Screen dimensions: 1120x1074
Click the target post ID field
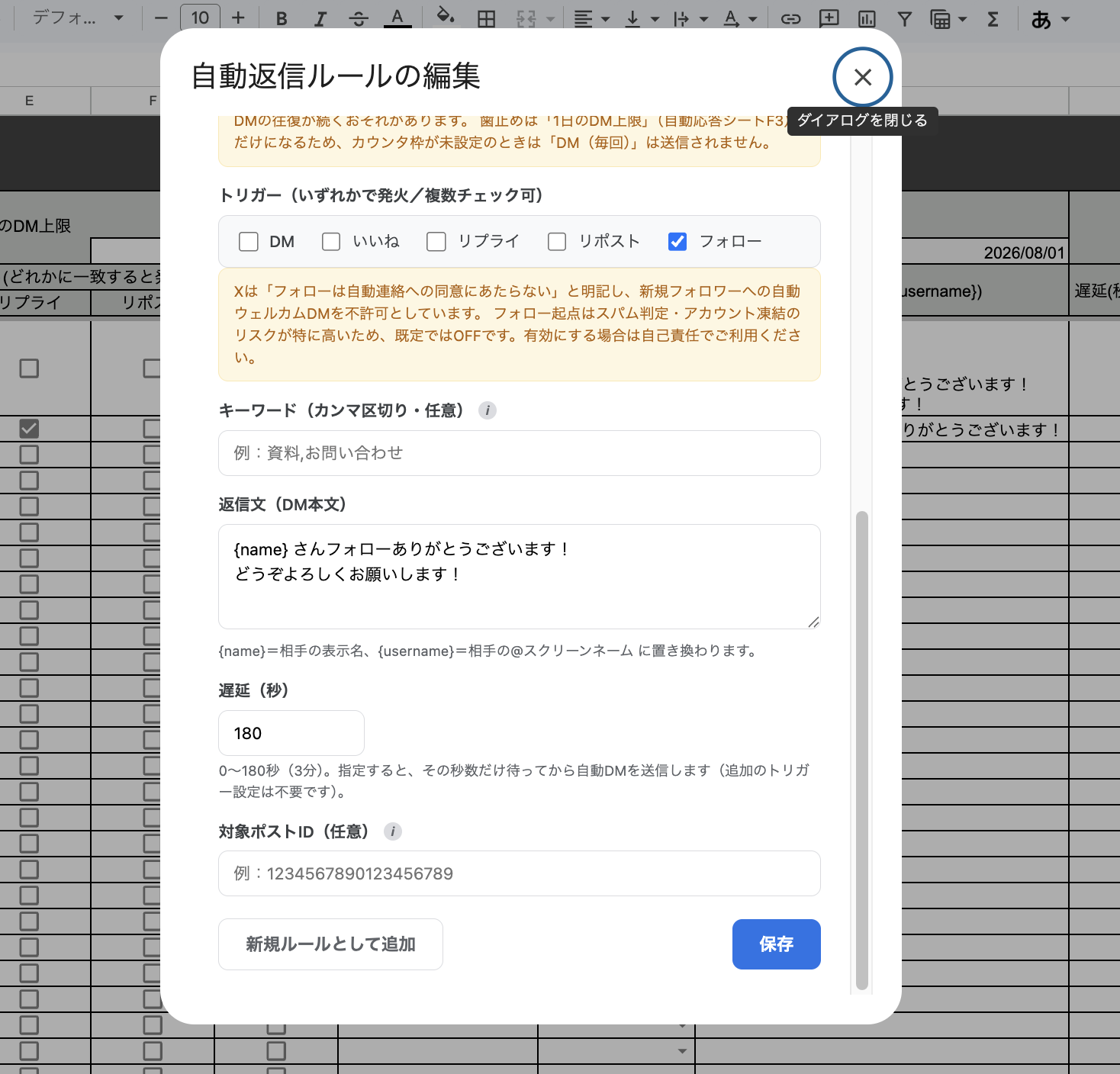[520, 873]
